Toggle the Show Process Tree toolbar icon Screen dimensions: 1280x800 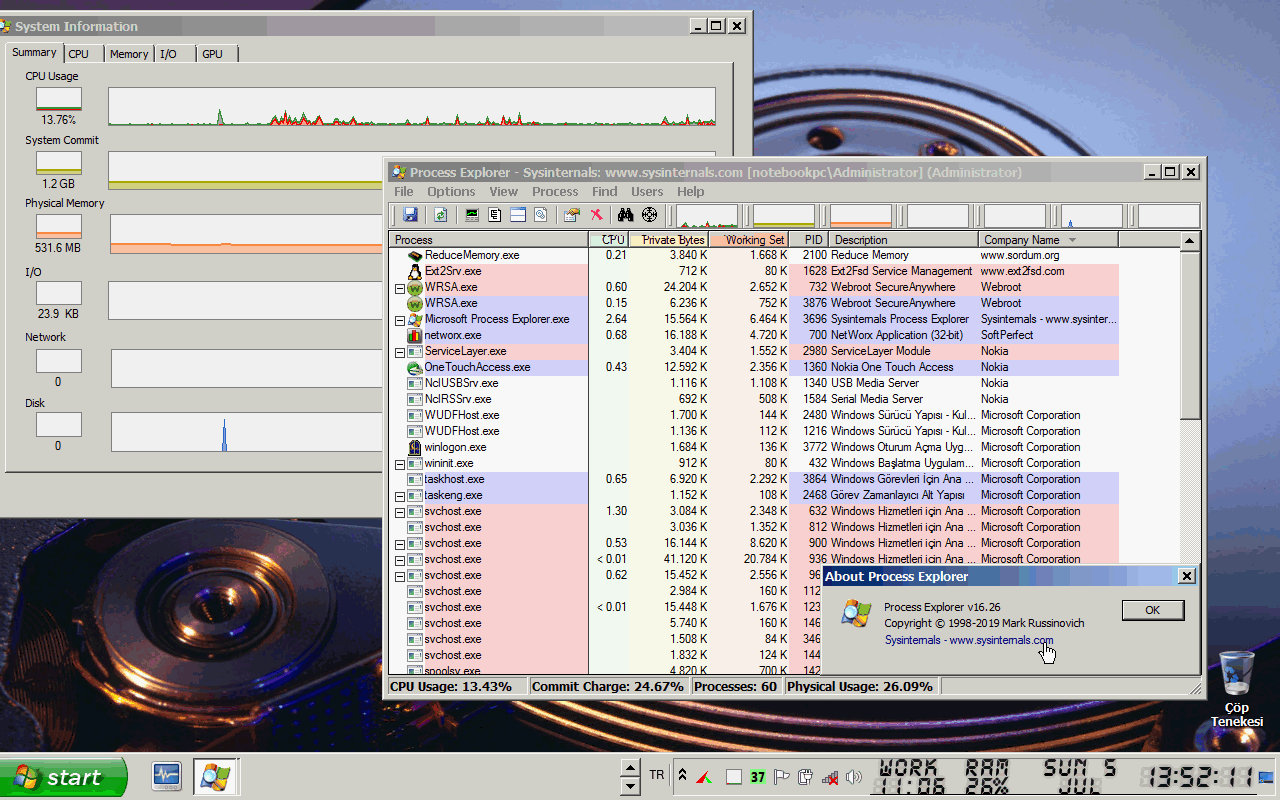click(x=495, y=215)
